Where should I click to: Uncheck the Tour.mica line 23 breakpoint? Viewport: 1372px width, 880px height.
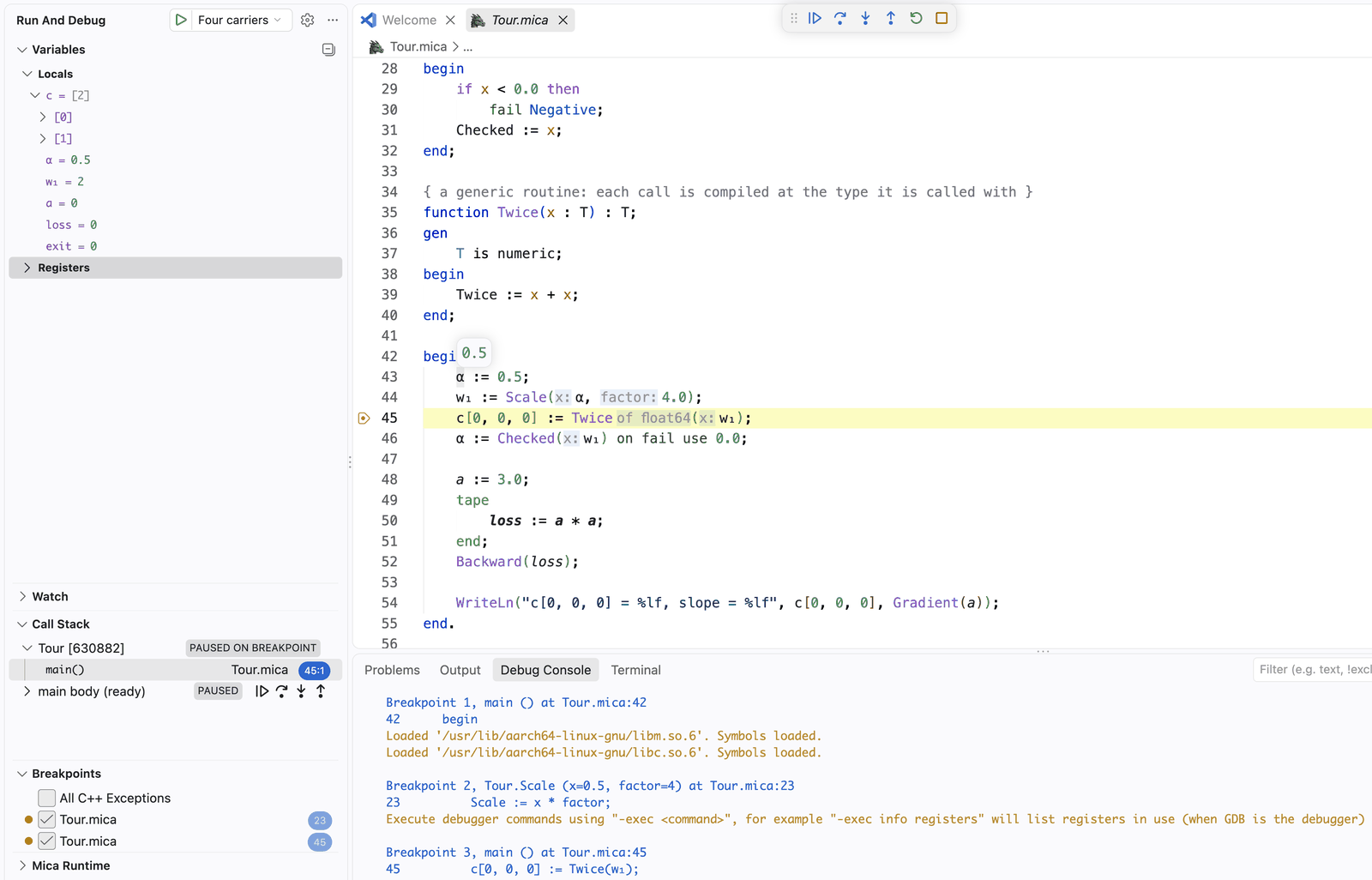coord(47,820)
